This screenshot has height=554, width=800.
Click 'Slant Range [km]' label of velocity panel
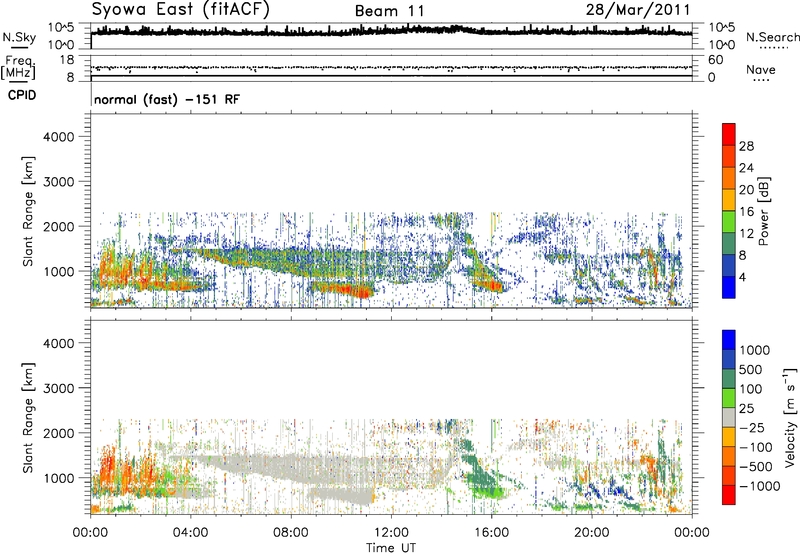28,418
